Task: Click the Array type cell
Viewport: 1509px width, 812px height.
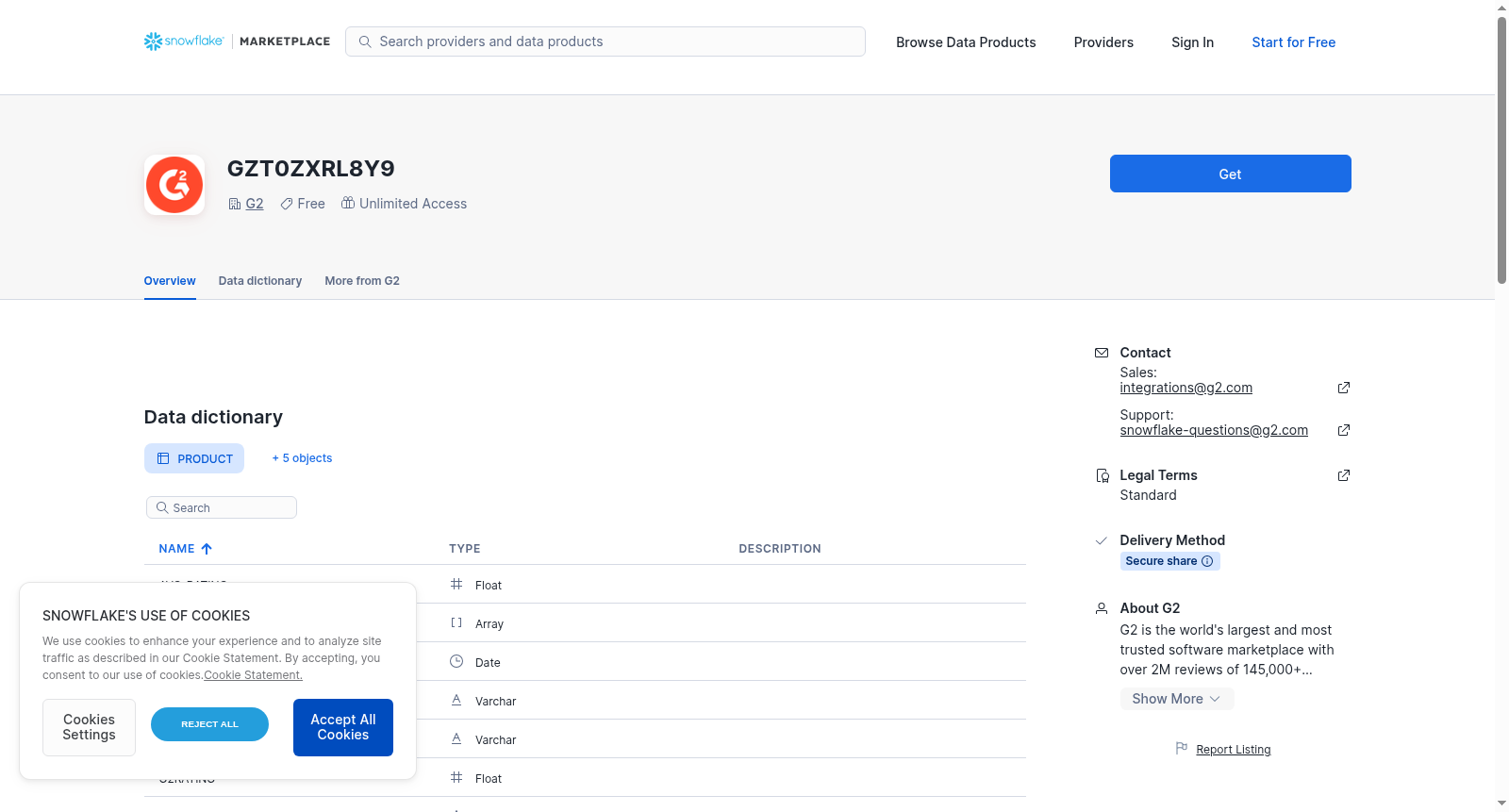Action: coord(489,624)
